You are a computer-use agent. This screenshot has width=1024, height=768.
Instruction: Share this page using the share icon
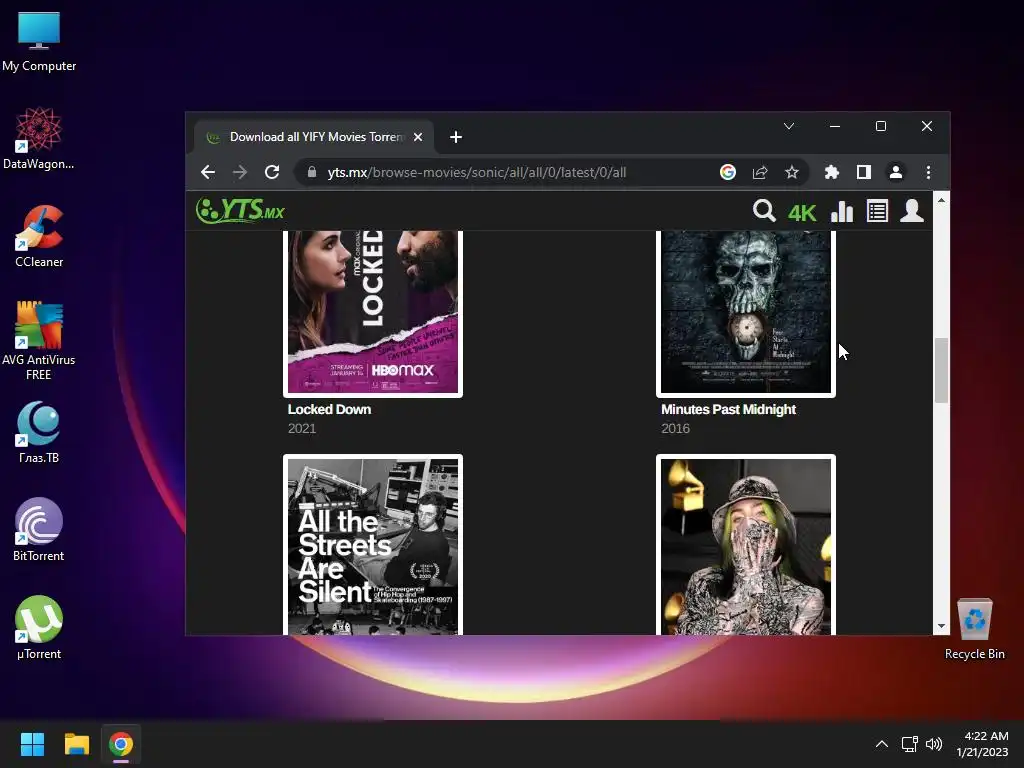(x=760, y=172)
